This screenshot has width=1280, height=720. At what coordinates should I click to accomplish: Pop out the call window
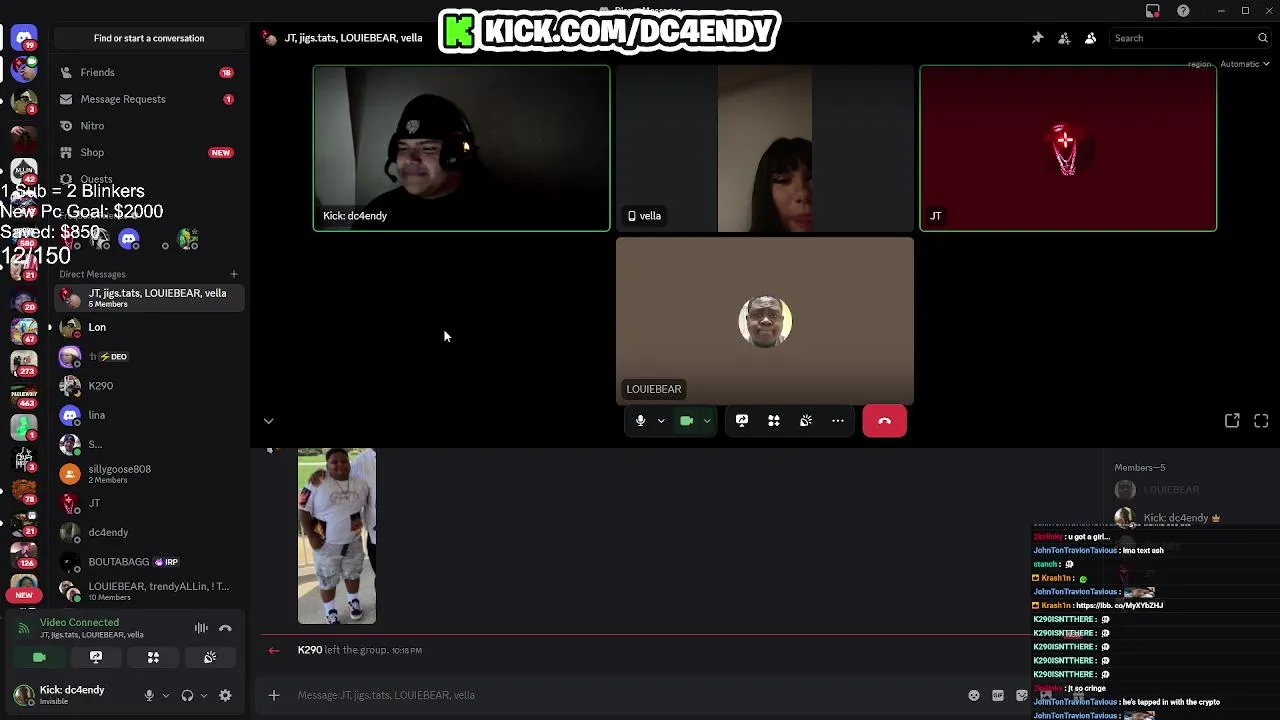tap(1232, 421)
